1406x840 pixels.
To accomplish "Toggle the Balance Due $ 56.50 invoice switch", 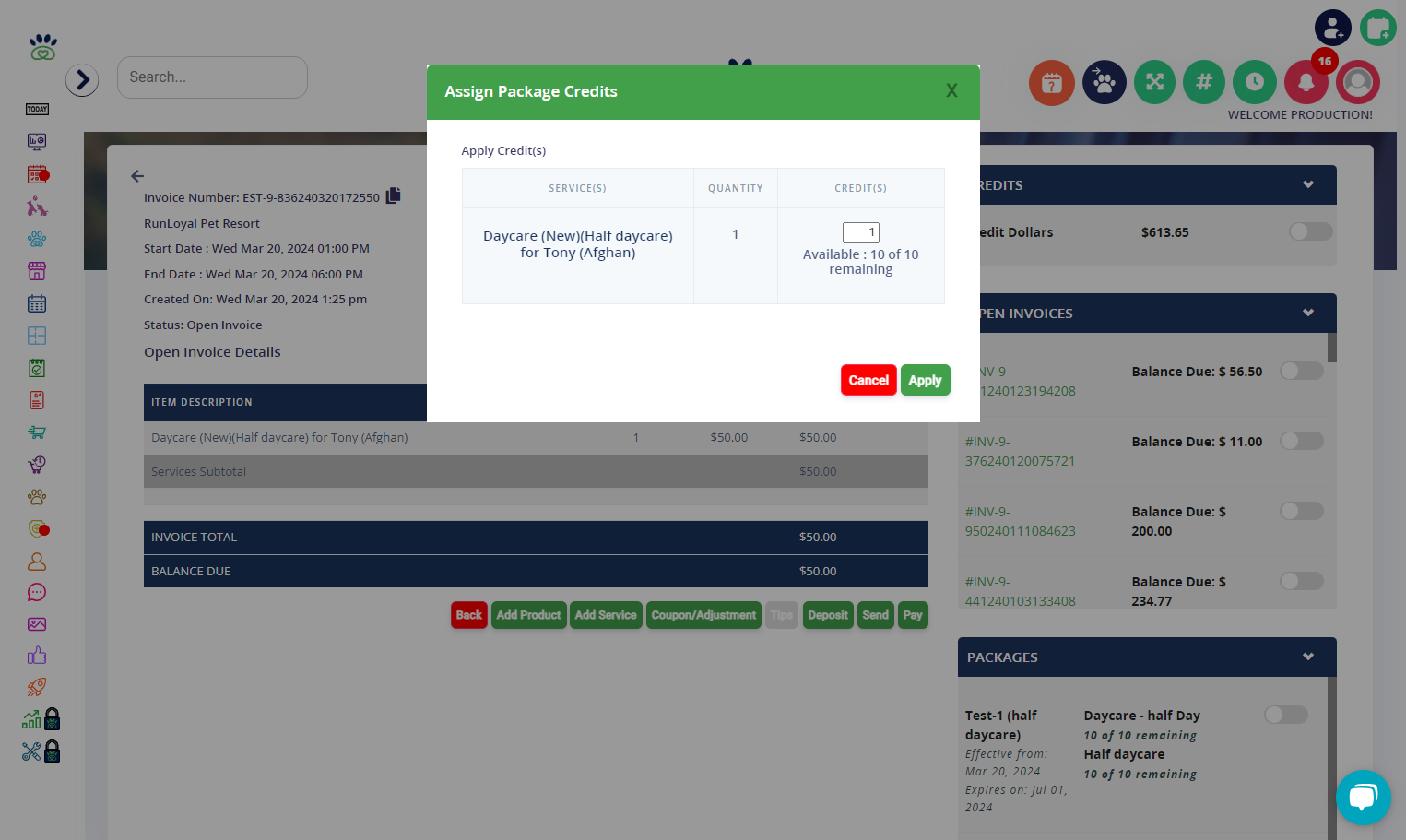I will 1302,371.
